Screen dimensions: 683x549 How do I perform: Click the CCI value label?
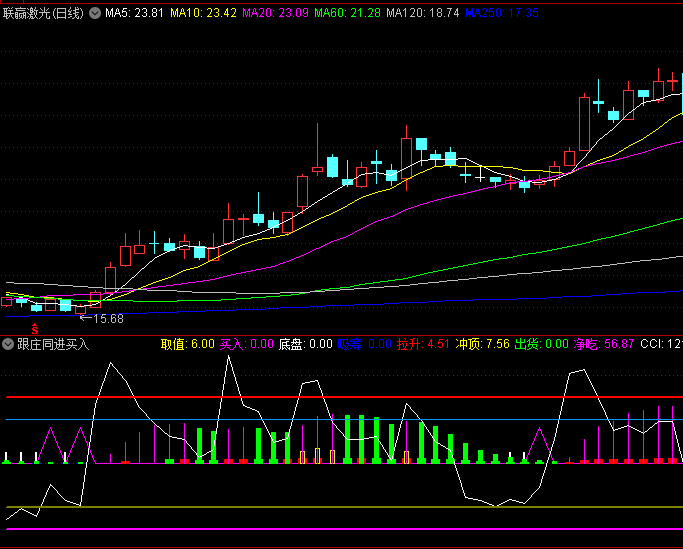click(x=661, y=344)
